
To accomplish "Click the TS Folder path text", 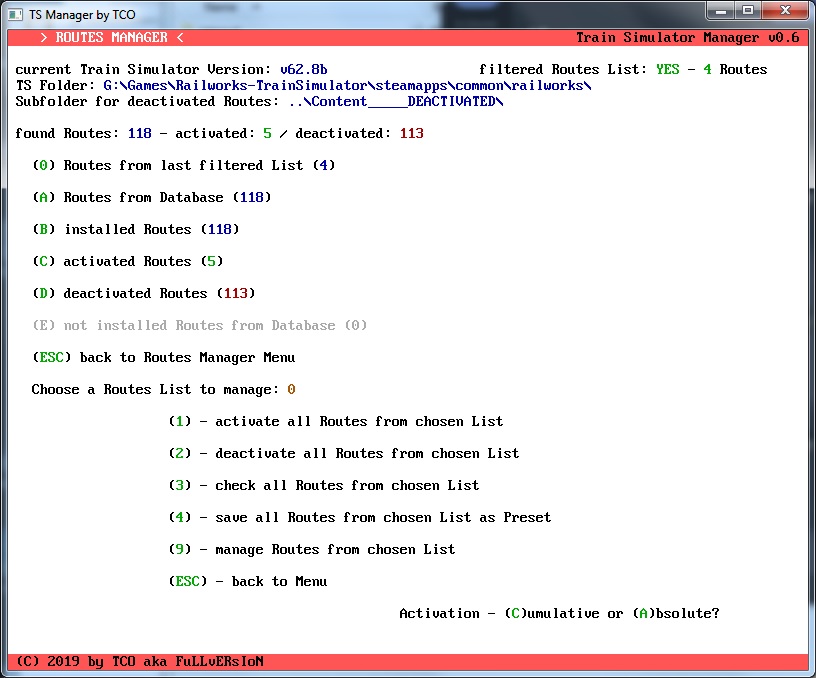I will (347, 86).
